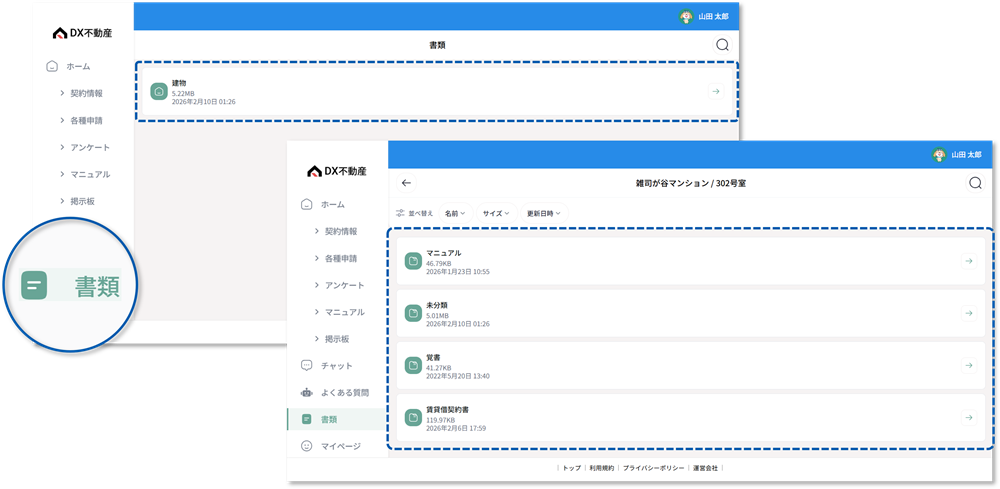The height and width of the screenshot is (489, 1000).
Task: Open the 運営会社 footer link
Action: [x=705, y=468]
